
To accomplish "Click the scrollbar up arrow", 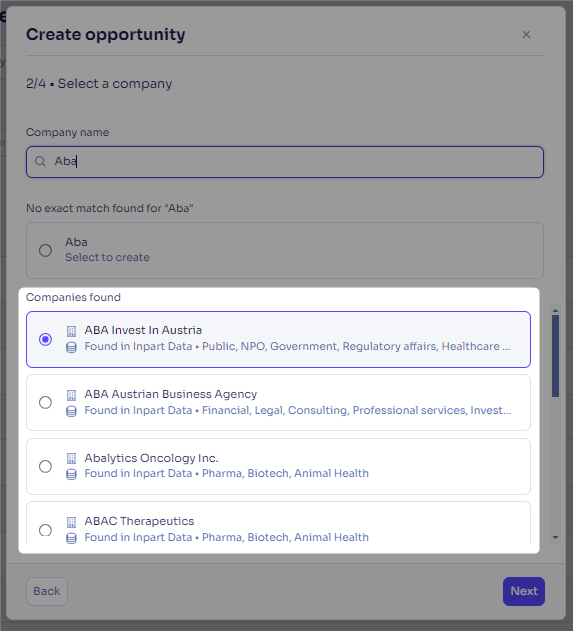I will 555,311.
